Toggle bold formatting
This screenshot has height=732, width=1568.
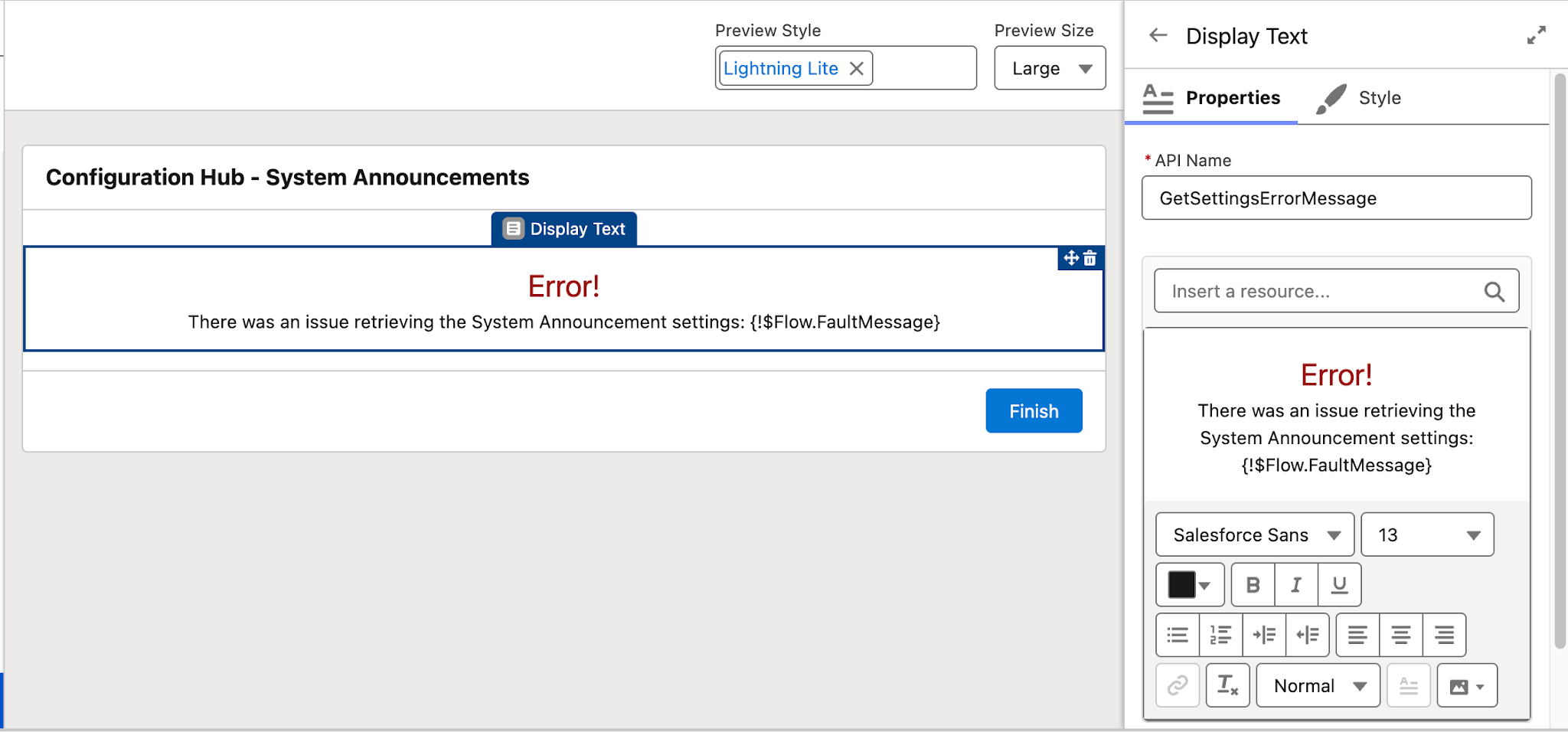click(1253, 584)
